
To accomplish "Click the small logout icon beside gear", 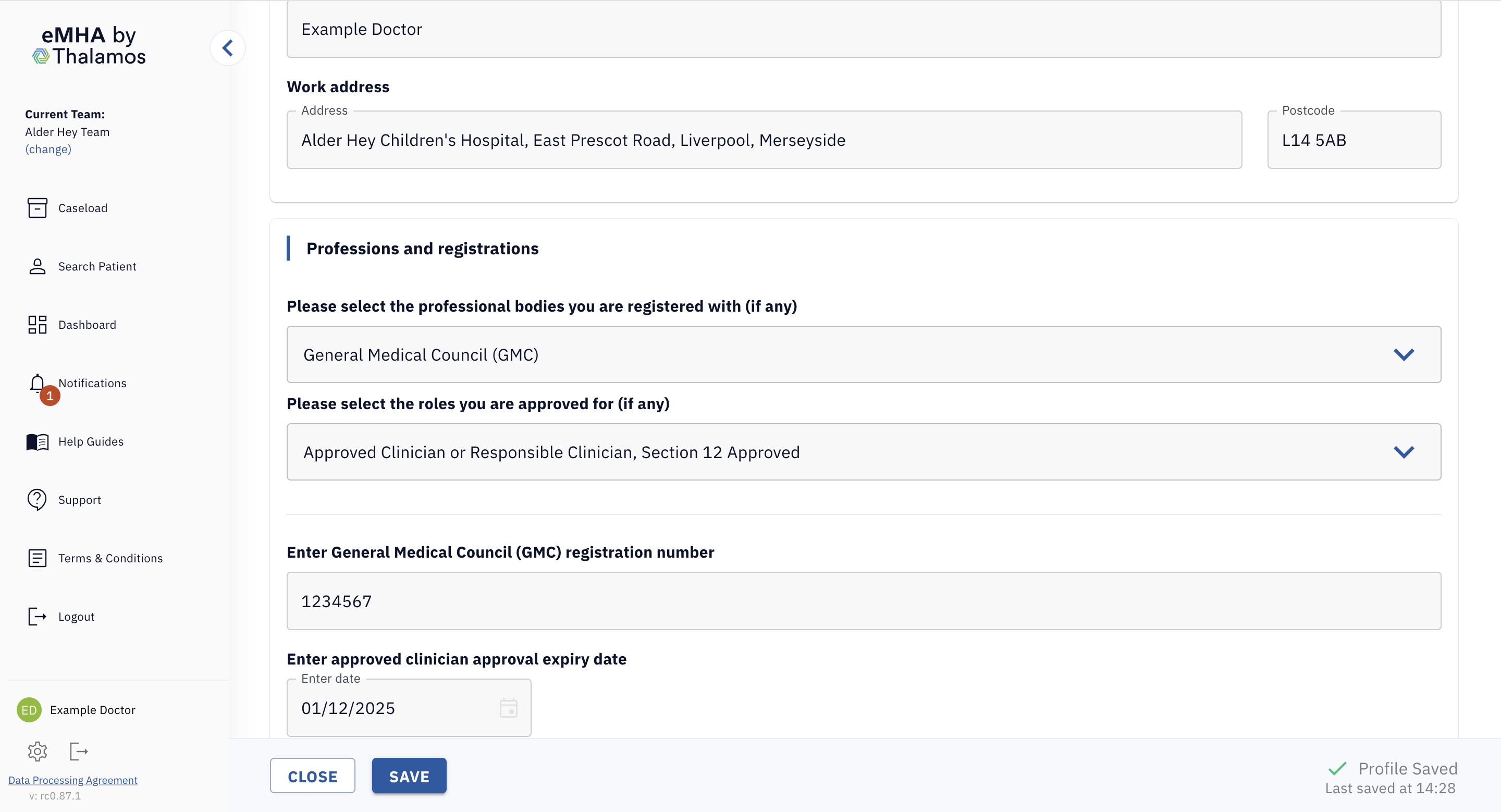I will (x=79, y=752).
